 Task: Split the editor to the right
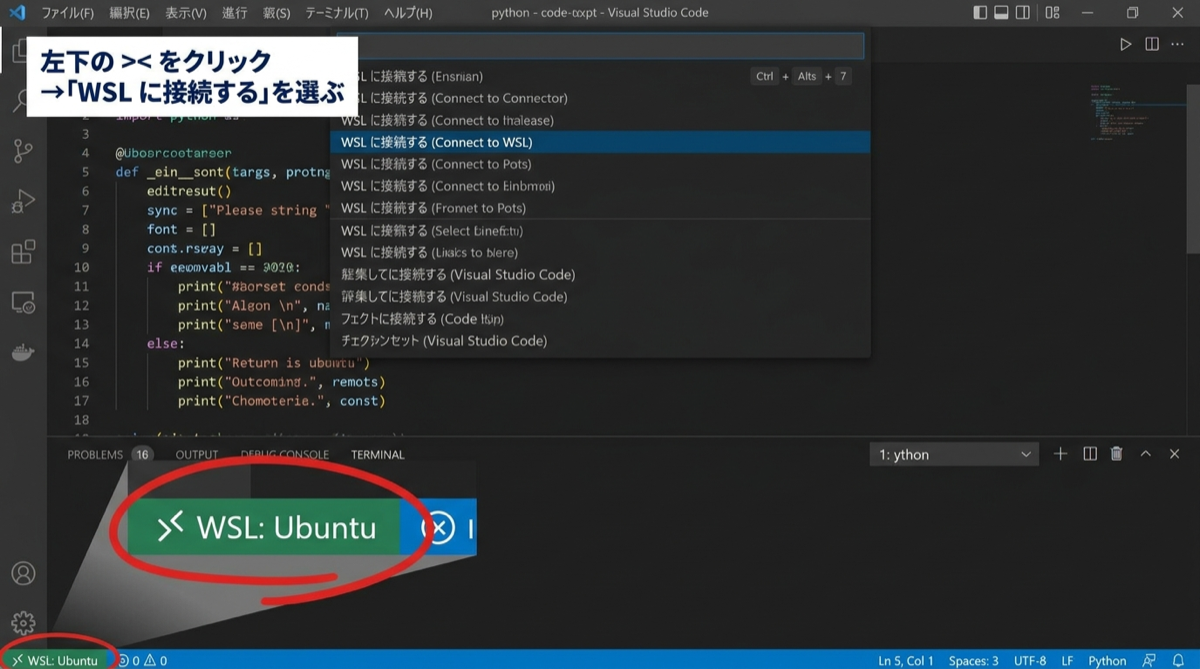coord(1152,44)
